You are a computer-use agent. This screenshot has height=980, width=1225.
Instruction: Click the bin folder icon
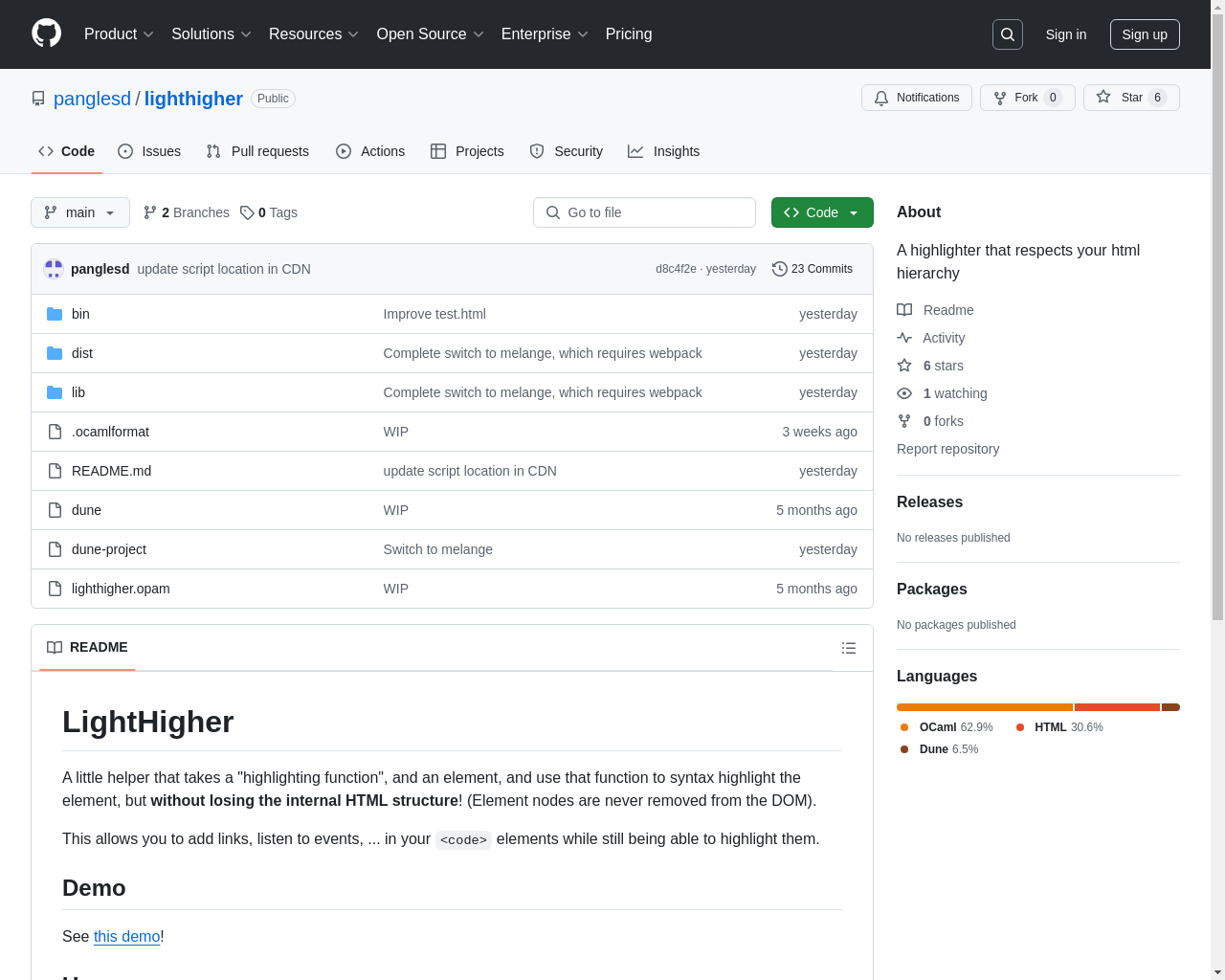55,314
